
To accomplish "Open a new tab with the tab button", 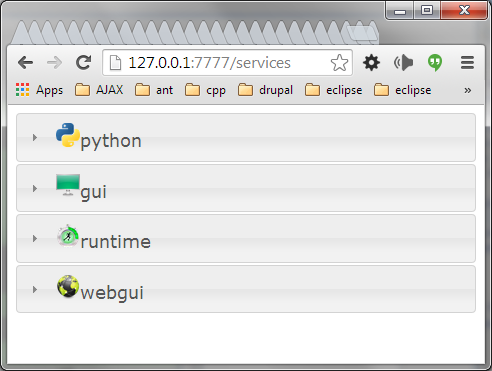I will click(x=363, y=33).
